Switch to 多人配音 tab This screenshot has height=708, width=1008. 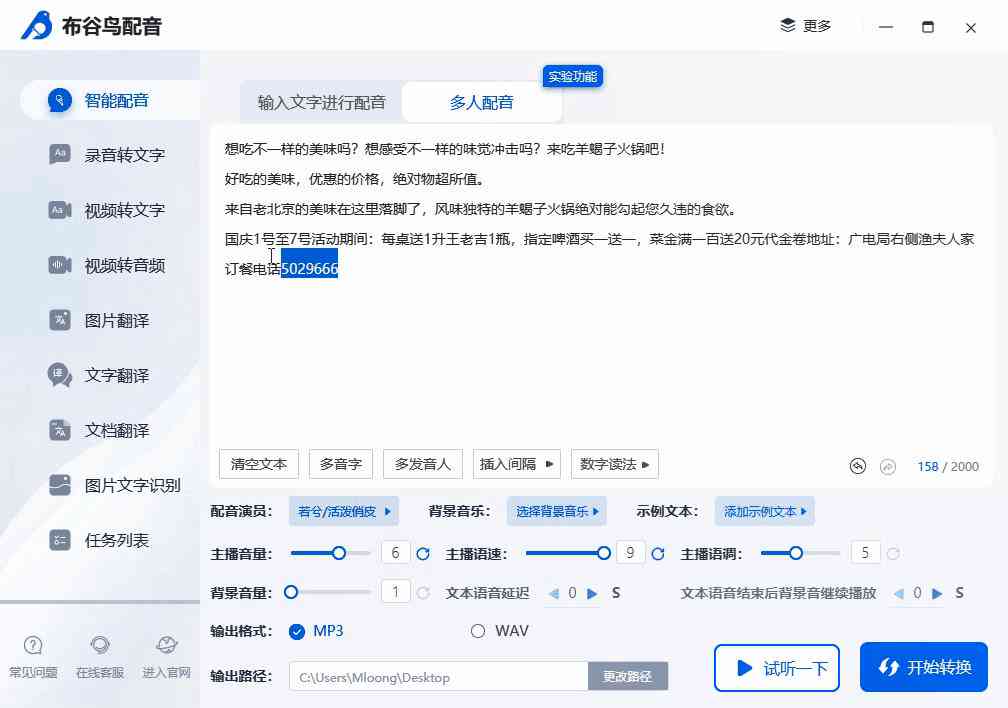coord(482,102)
